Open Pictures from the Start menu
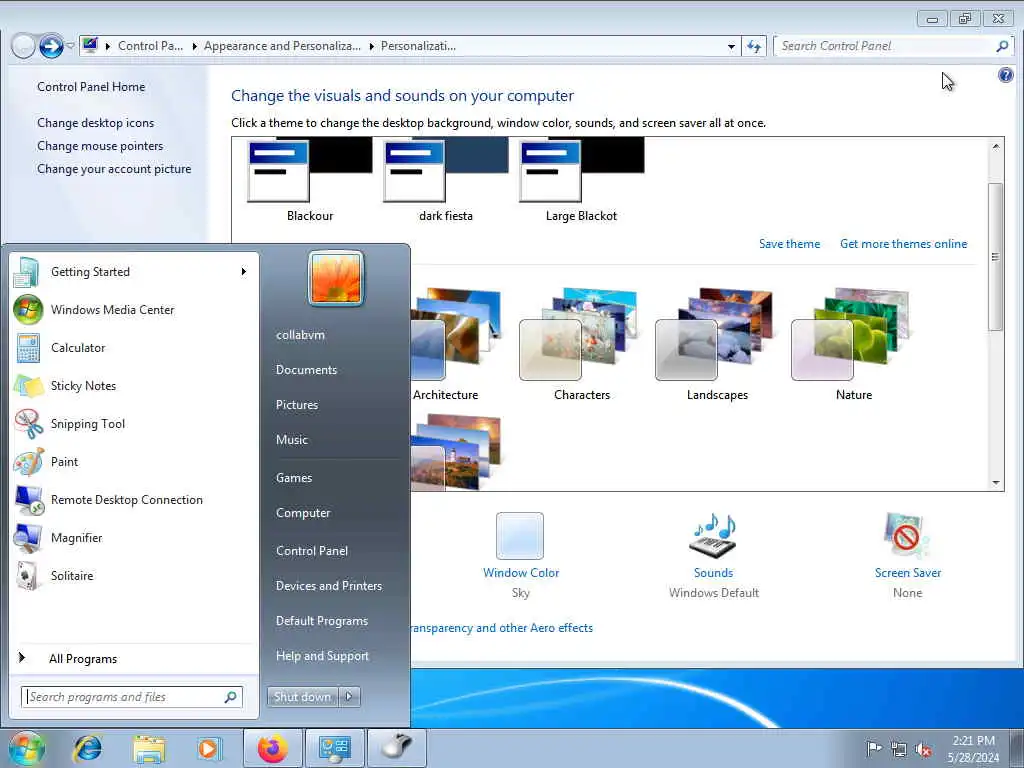Screen dimensions: 1024x768 point(296,405)
